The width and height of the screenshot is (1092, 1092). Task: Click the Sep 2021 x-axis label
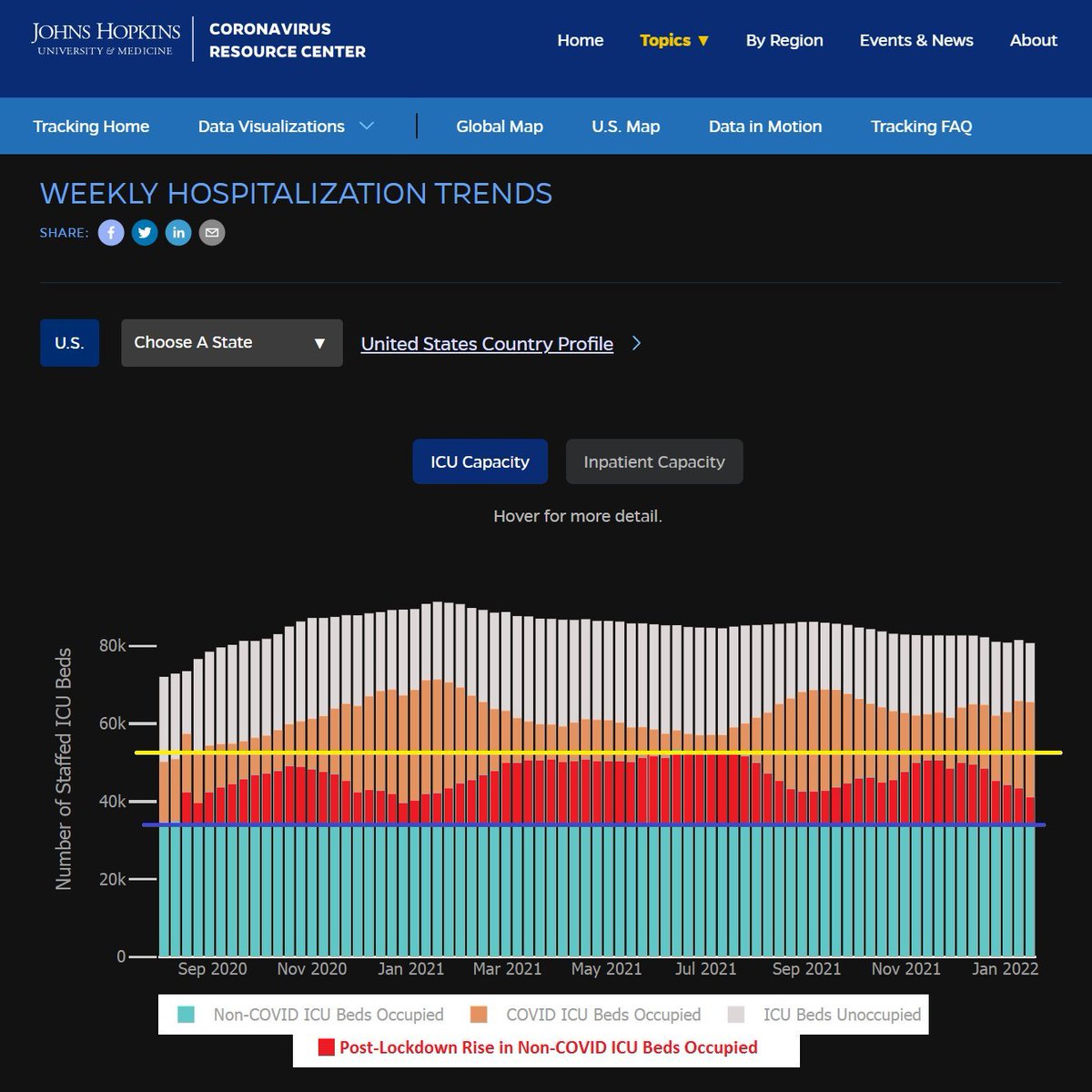click(806, 969)
